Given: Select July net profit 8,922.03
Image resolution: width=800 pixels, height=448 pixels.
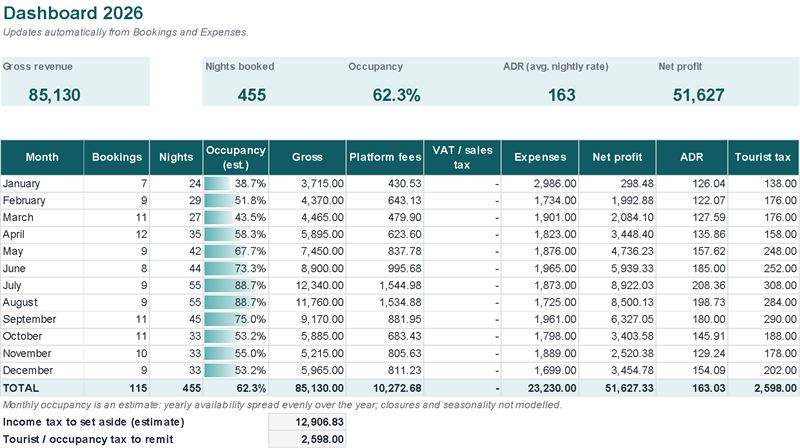Looking at the screenshot, I should coord(617,285).
